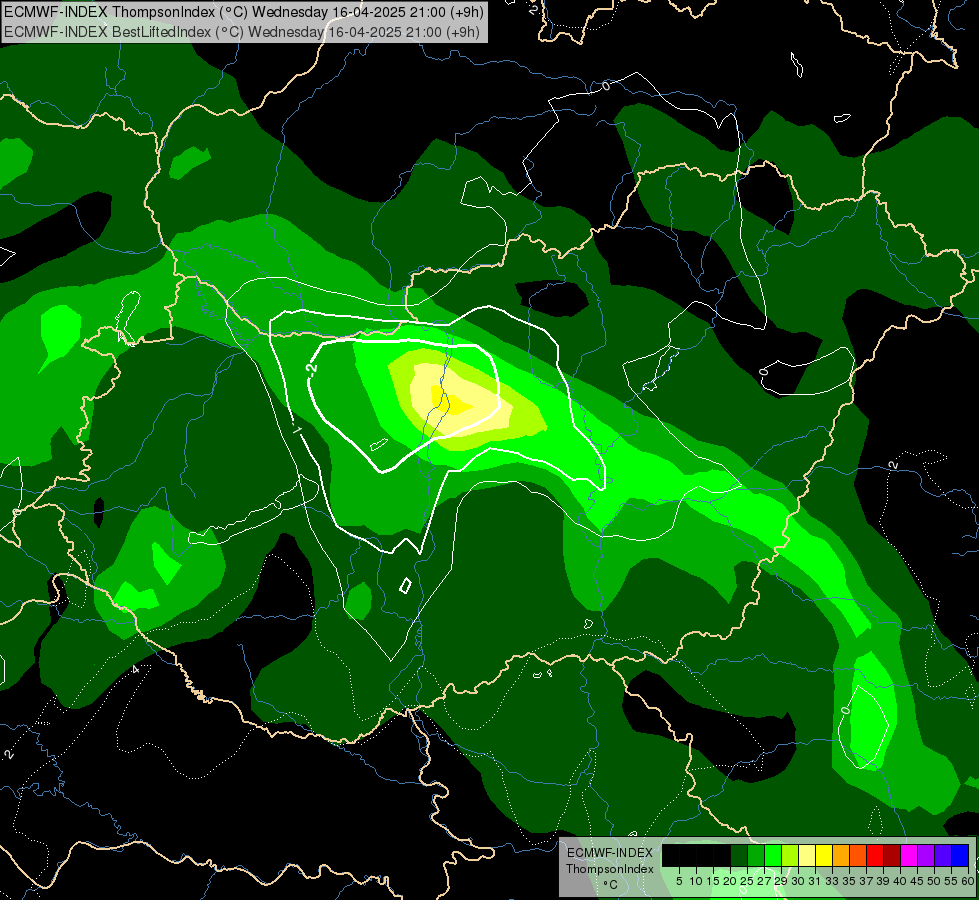Pick the bright red 37–39 legend swatch
The height and width of the screenshot is (900, 979).
[x=875, y=855]
